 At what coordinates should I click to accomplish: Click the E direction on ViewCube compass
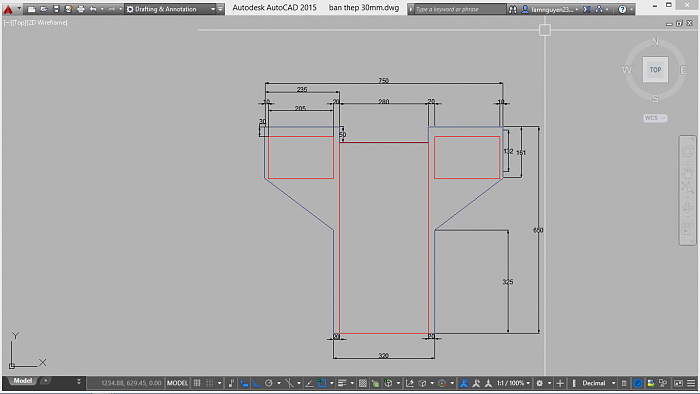(683, 70)
